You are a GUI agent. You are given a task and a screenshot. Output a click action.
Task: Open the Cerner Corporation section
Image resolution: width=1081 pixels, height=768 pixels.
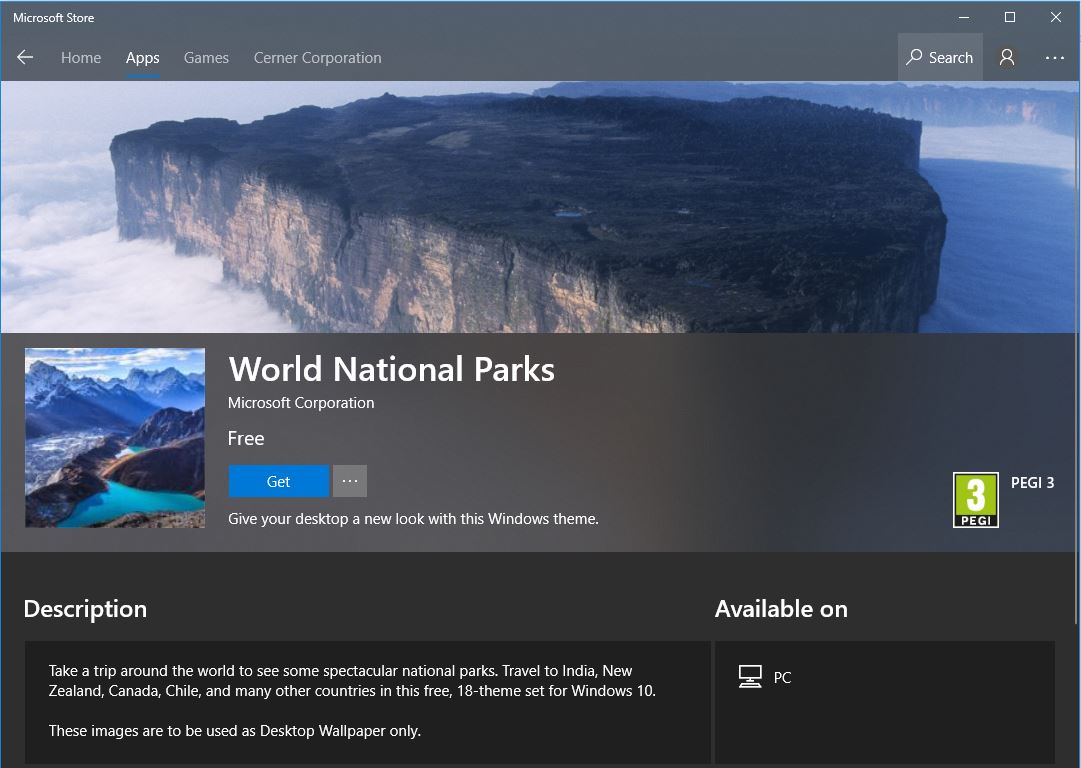click(317, 57)
